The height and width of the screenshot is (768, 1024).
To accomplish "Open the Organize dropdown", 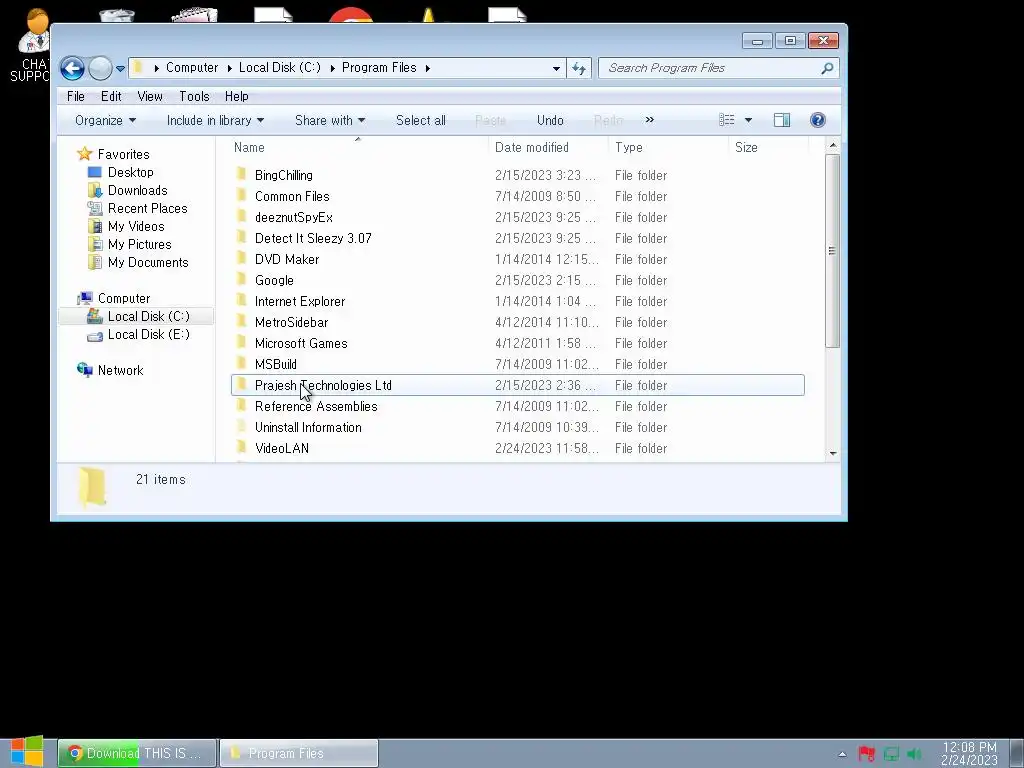I will pos(105,120).
